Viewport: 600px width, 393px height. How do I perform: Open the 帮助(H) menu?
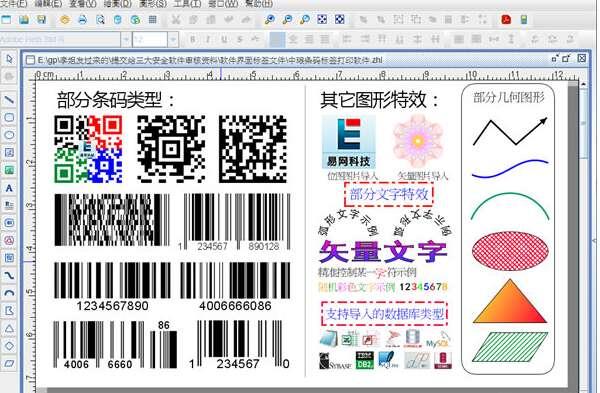(259, 3)
